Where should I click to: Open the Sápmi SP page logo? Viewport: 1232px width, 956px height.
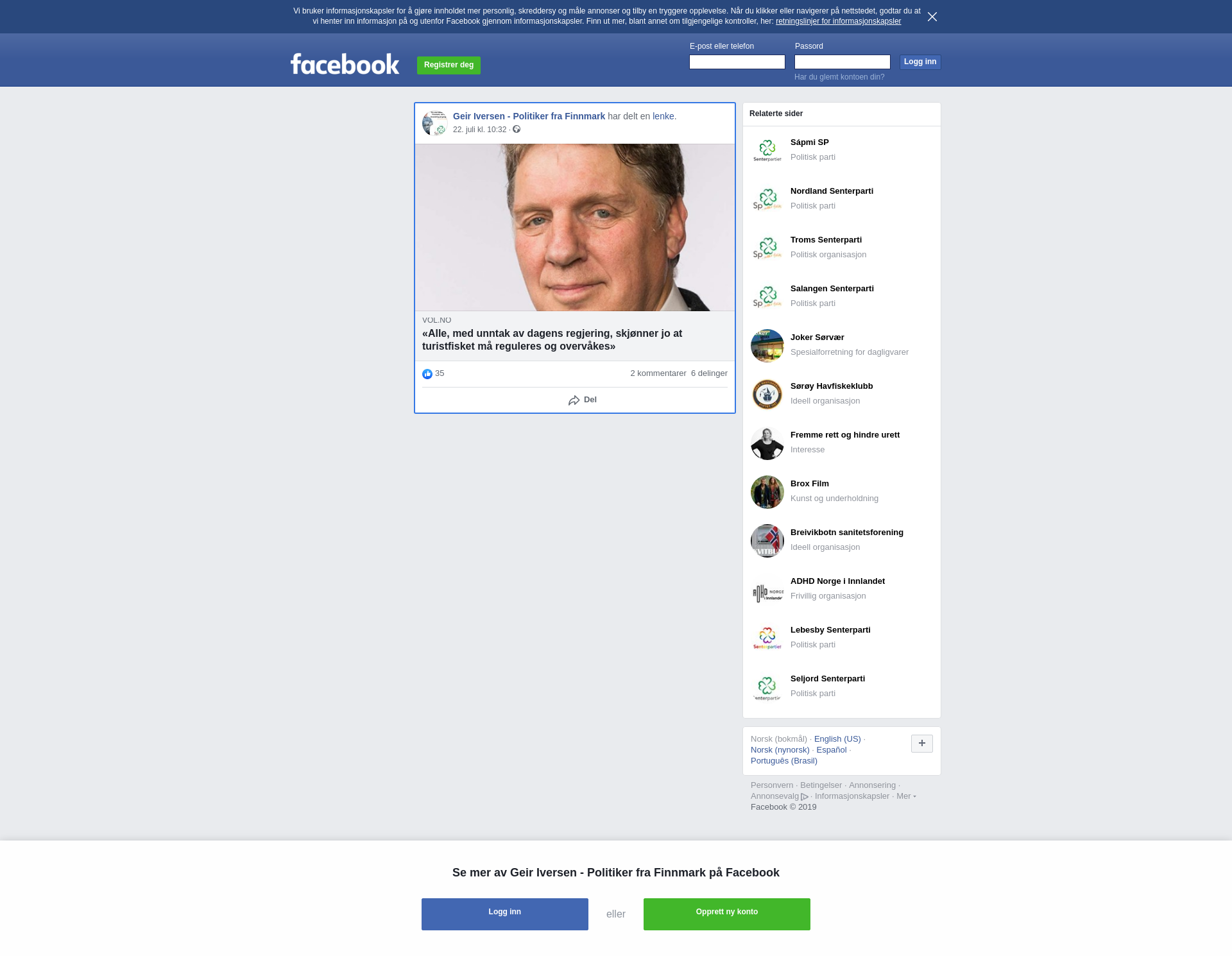click(767, 151)
